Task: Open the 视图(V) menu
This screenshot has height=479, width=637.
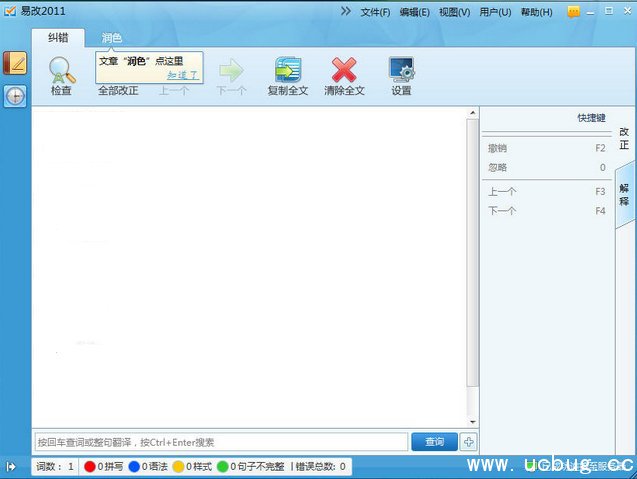Action: pyautogui.click(x=454, y=12)
